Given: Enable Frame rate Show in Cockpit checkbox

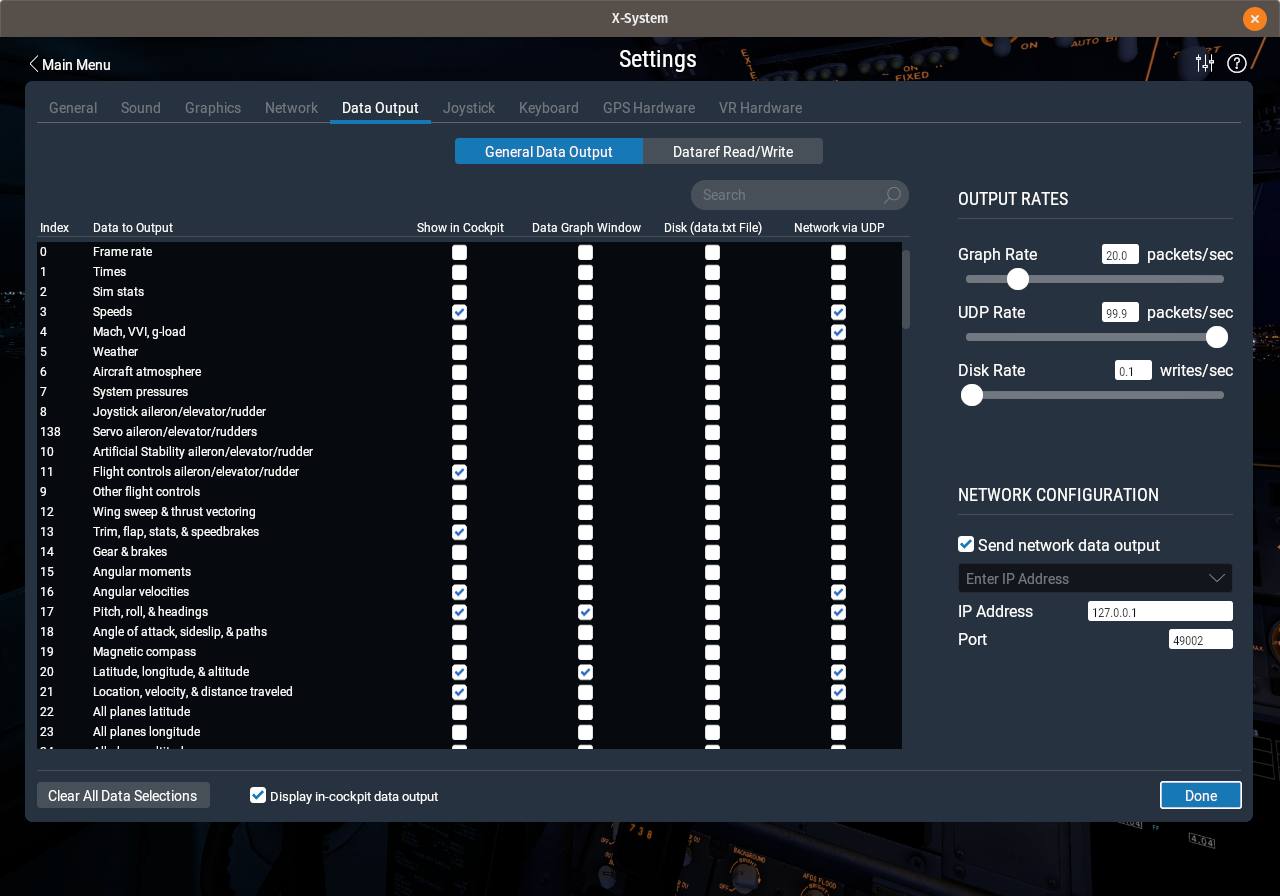Looking at the screenshot, I should (x=459, y=252).
